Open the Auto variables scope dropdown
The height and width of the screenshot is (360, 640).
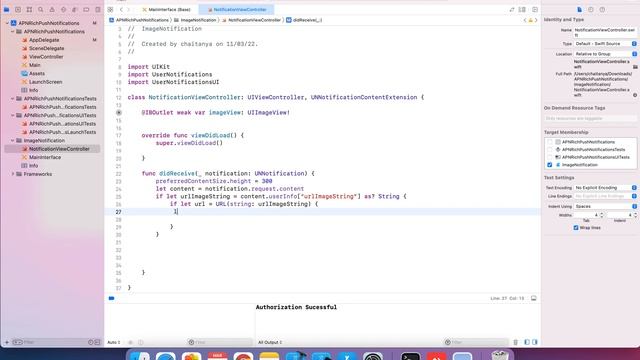114,342
